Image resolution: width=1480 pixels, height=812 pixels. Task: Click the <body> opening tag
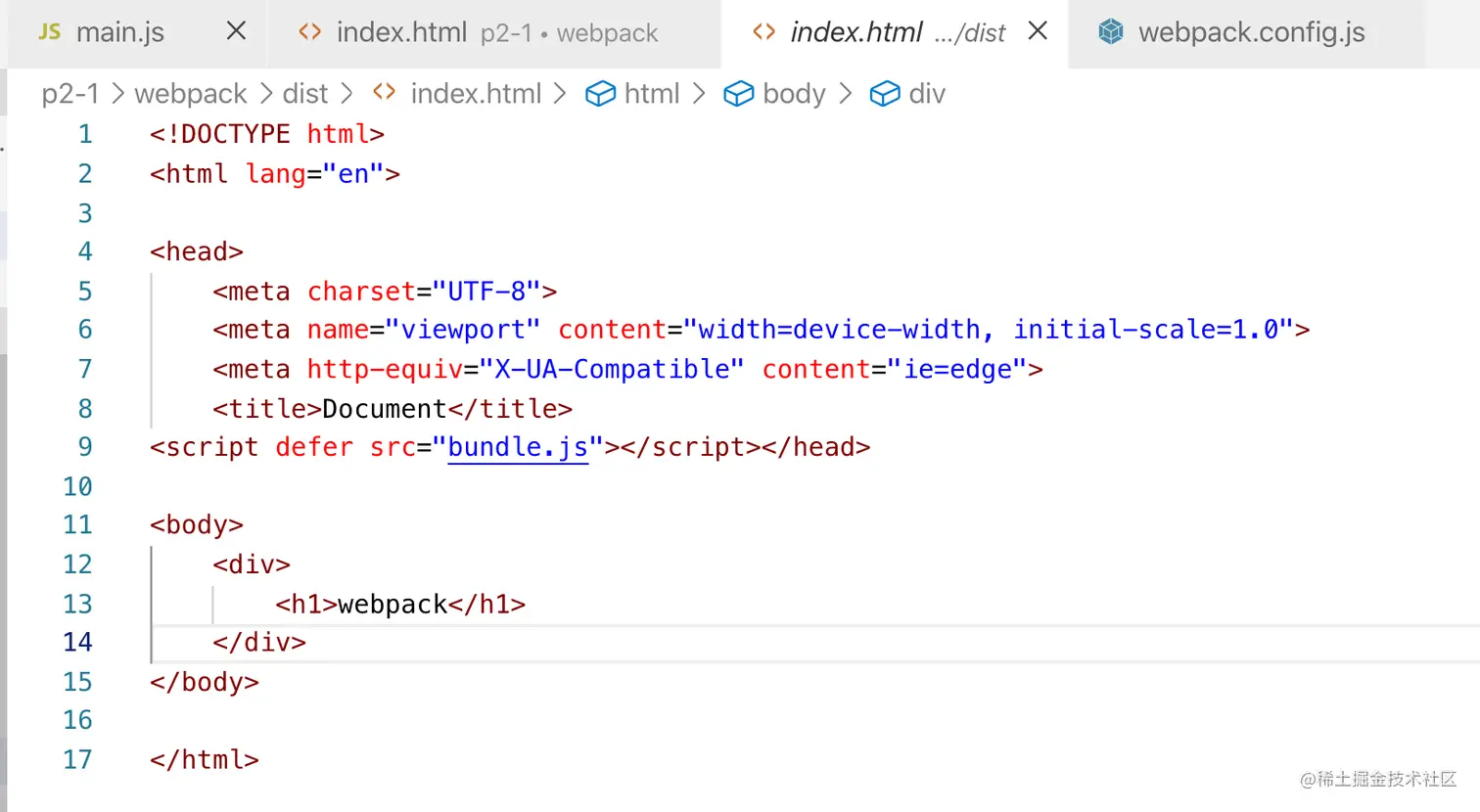197,525
